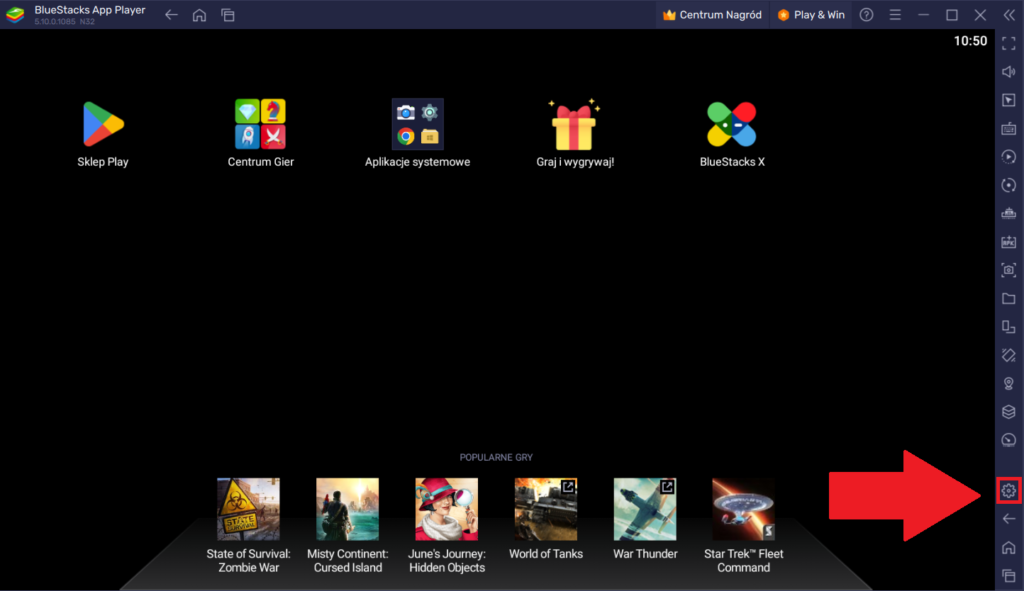Toggle fullscreen mode from the sidebar
Screen dimensions: 1024x591
click(1009, 43)
